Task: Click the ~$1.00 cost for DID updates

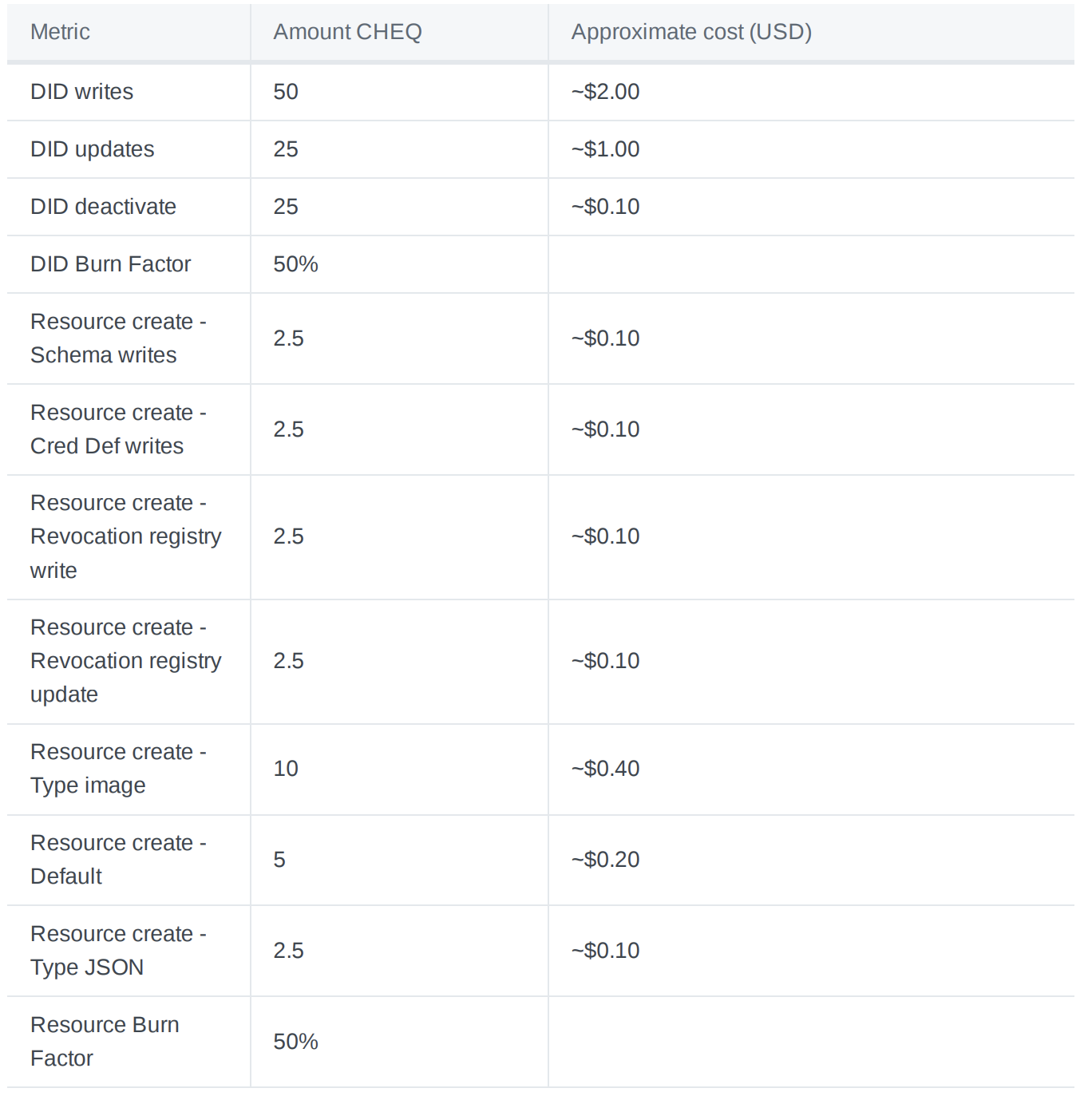Action: tap(605, 149)
